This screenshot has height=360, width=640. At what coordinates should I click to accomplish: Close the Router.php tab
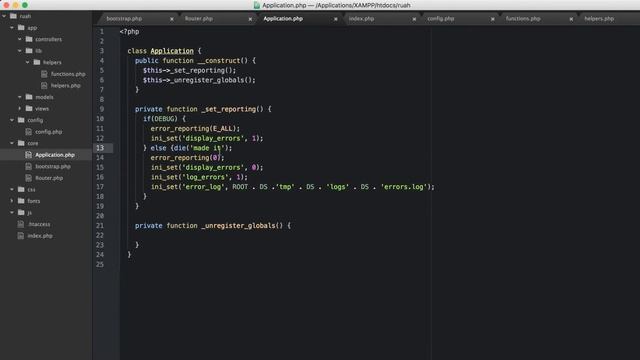pos(250,19)
